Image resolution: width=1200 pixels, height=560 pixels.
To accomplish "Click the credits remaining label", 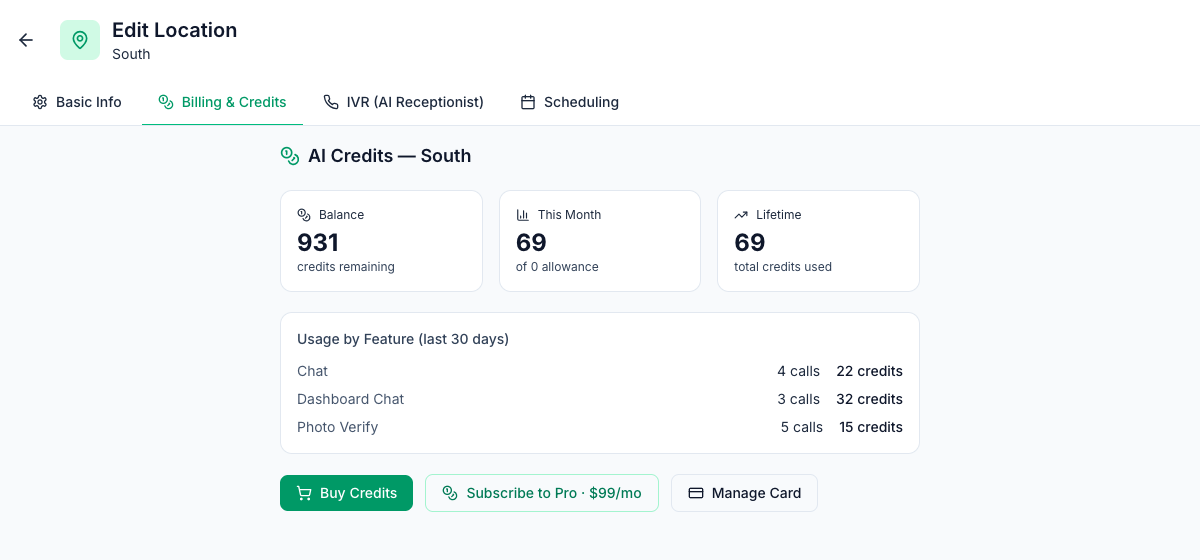I will click(x=346, y=267).
